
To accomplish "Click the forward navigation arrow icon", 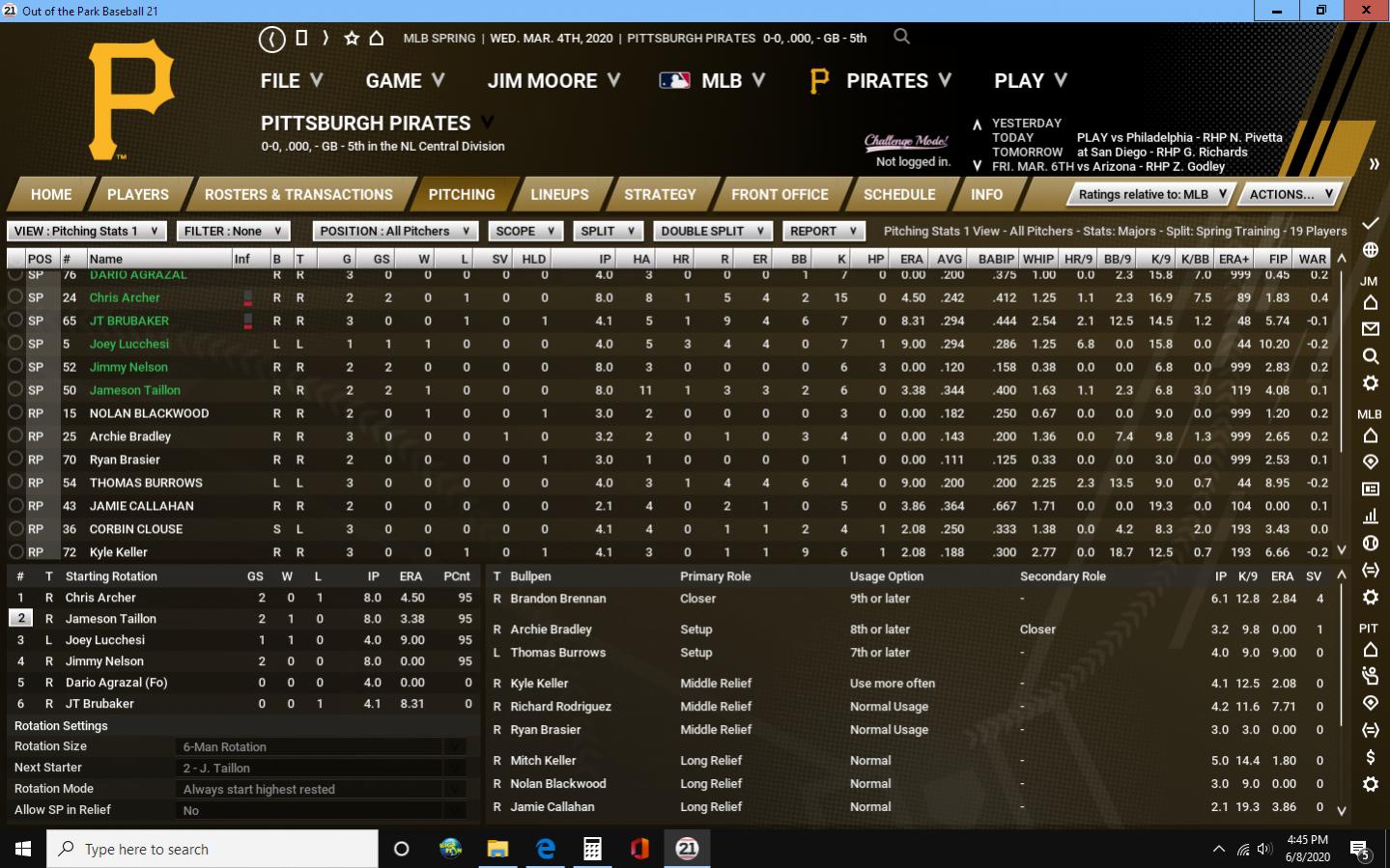I will coord(326,39).
